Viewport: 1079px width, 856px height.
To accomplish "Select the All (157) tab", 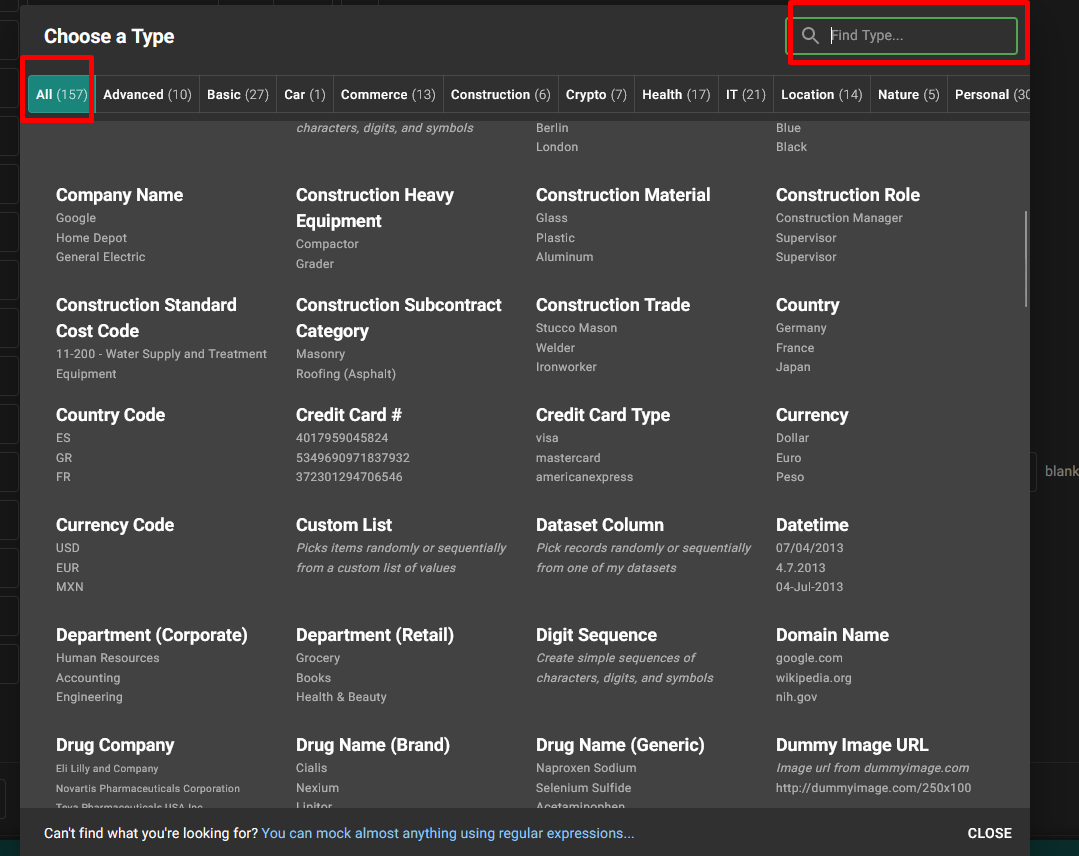I will pyautogui.click(x=61, y=94).
